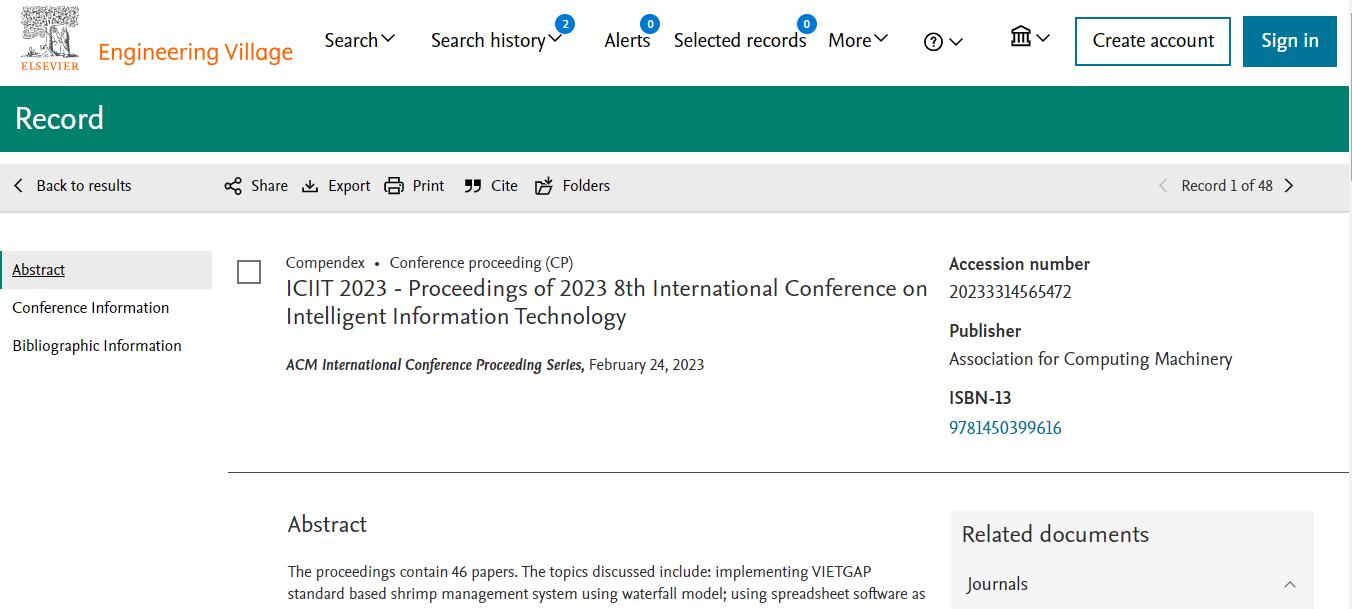
Task: Click the back arrow chevron icon
Action: pos(18,186)
